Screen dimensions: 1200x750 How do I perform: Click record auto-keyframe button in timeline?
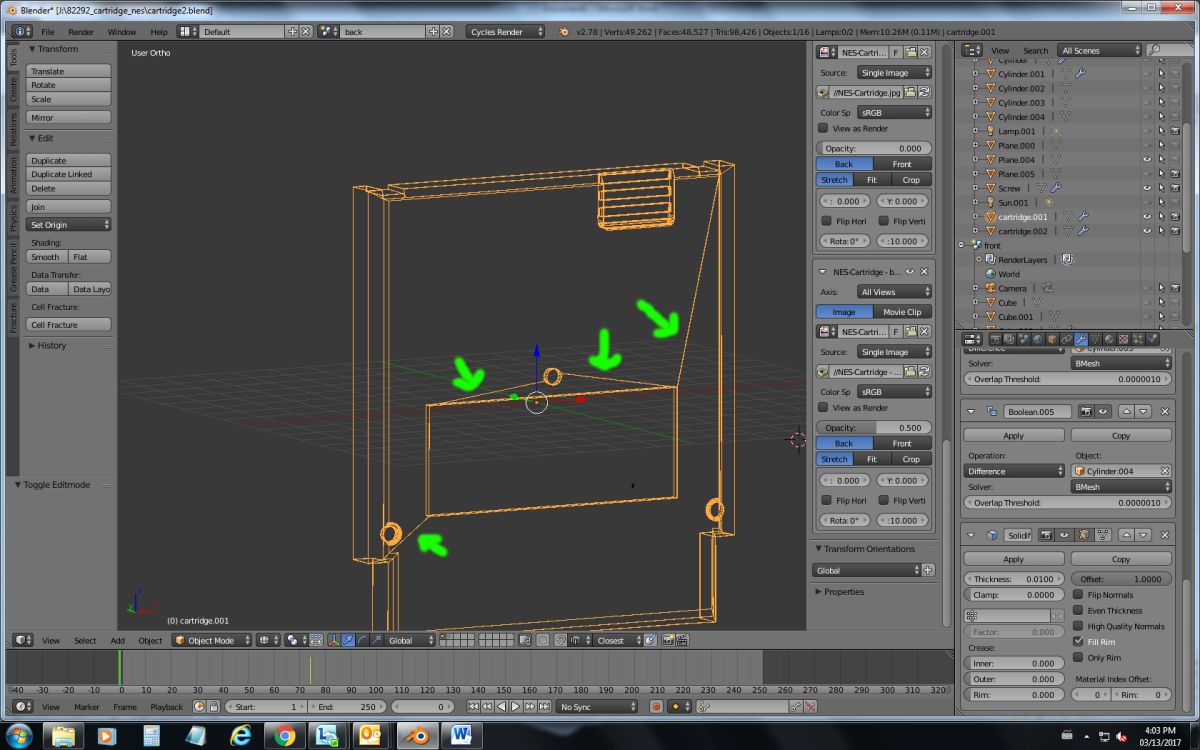[x=657, y=707]
